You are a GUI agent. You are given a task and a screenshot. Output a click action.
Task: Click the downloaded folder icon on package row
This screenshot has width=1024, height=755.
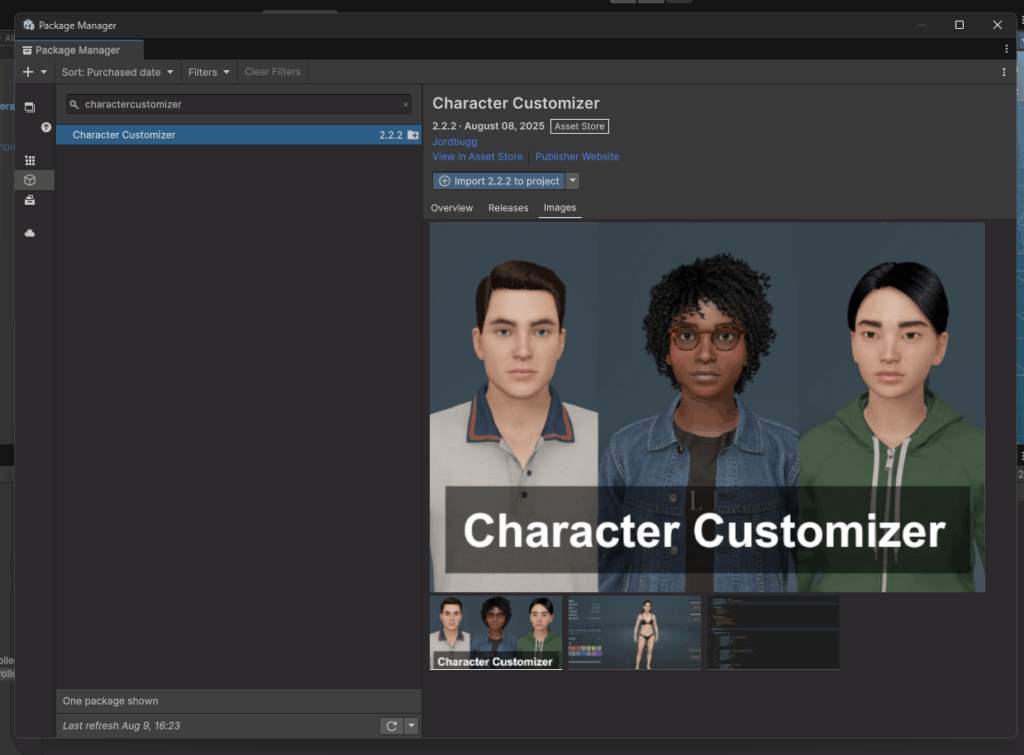coord(413,135)
